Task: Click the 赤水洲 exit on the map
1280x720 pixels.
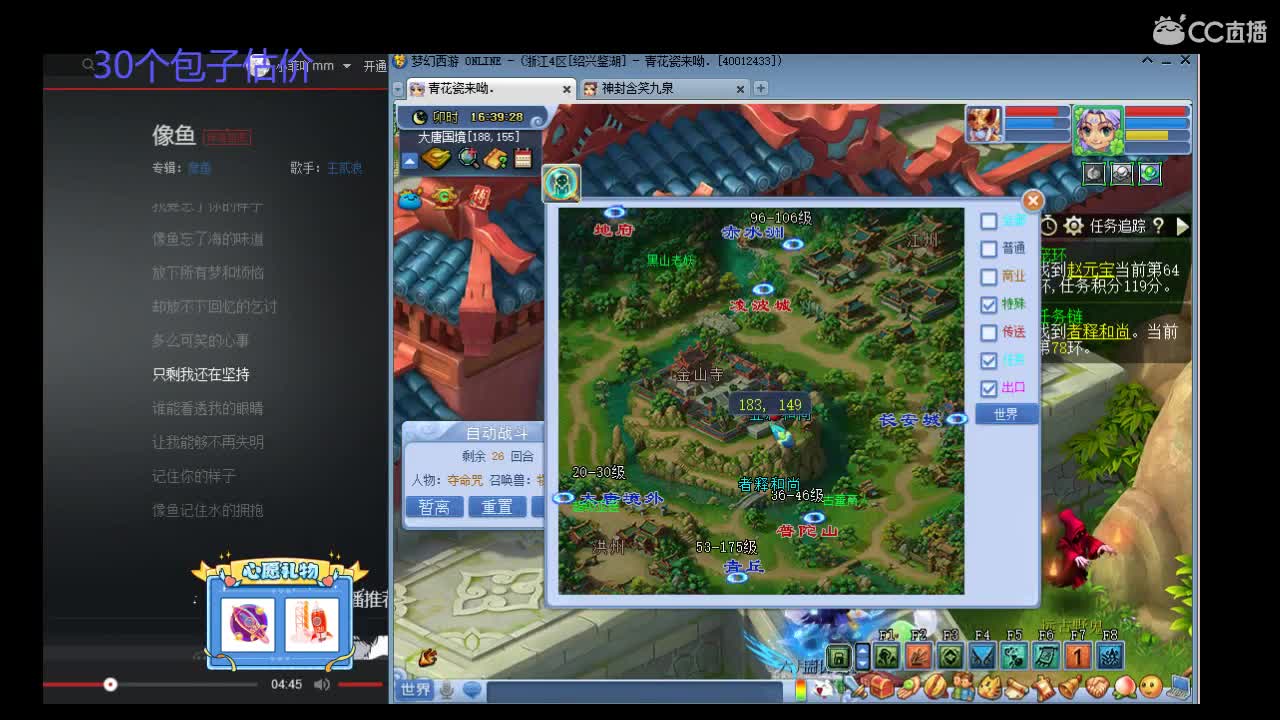Action: click(x=753, y=232)
